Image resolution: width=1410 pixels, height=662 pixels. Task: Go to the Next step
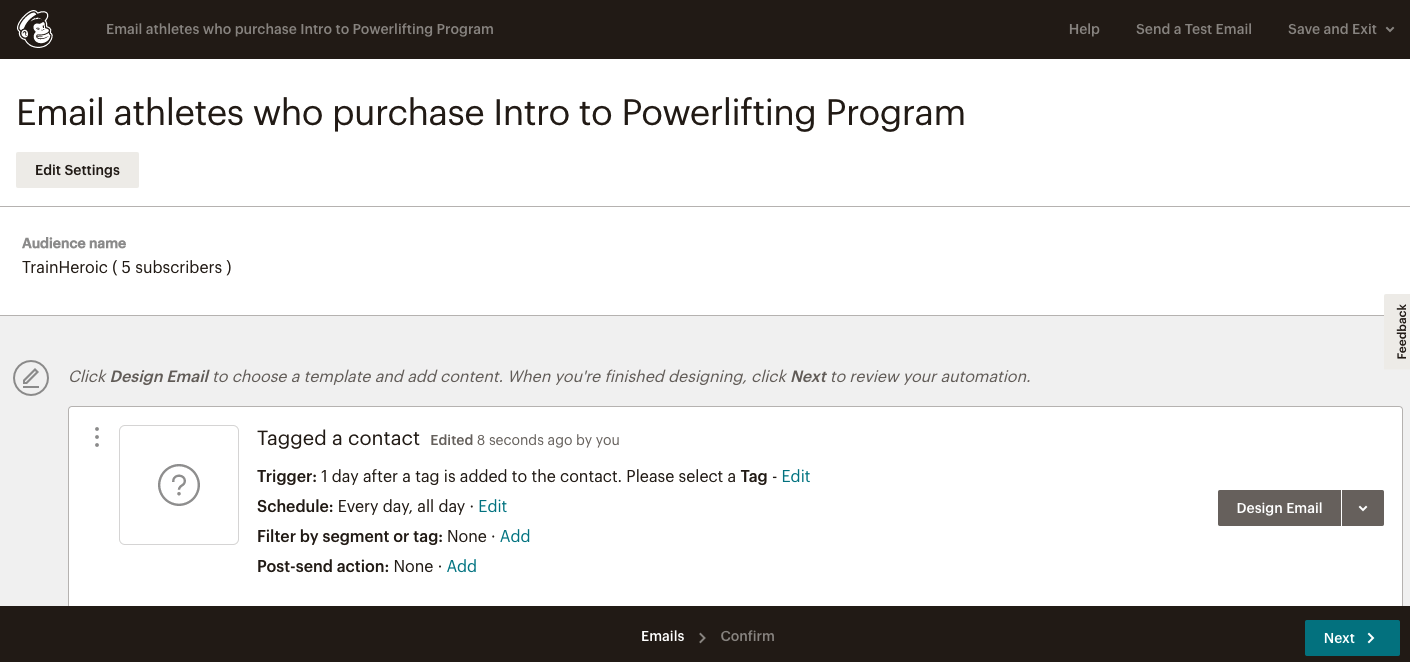click(x=1352, y=638)
